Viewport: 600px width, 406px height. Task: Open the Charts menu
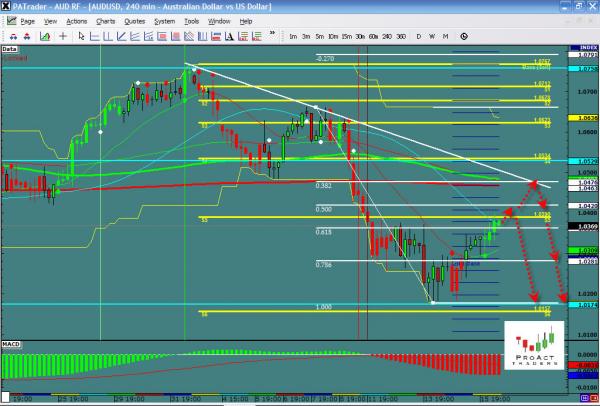tap(104, 20)
